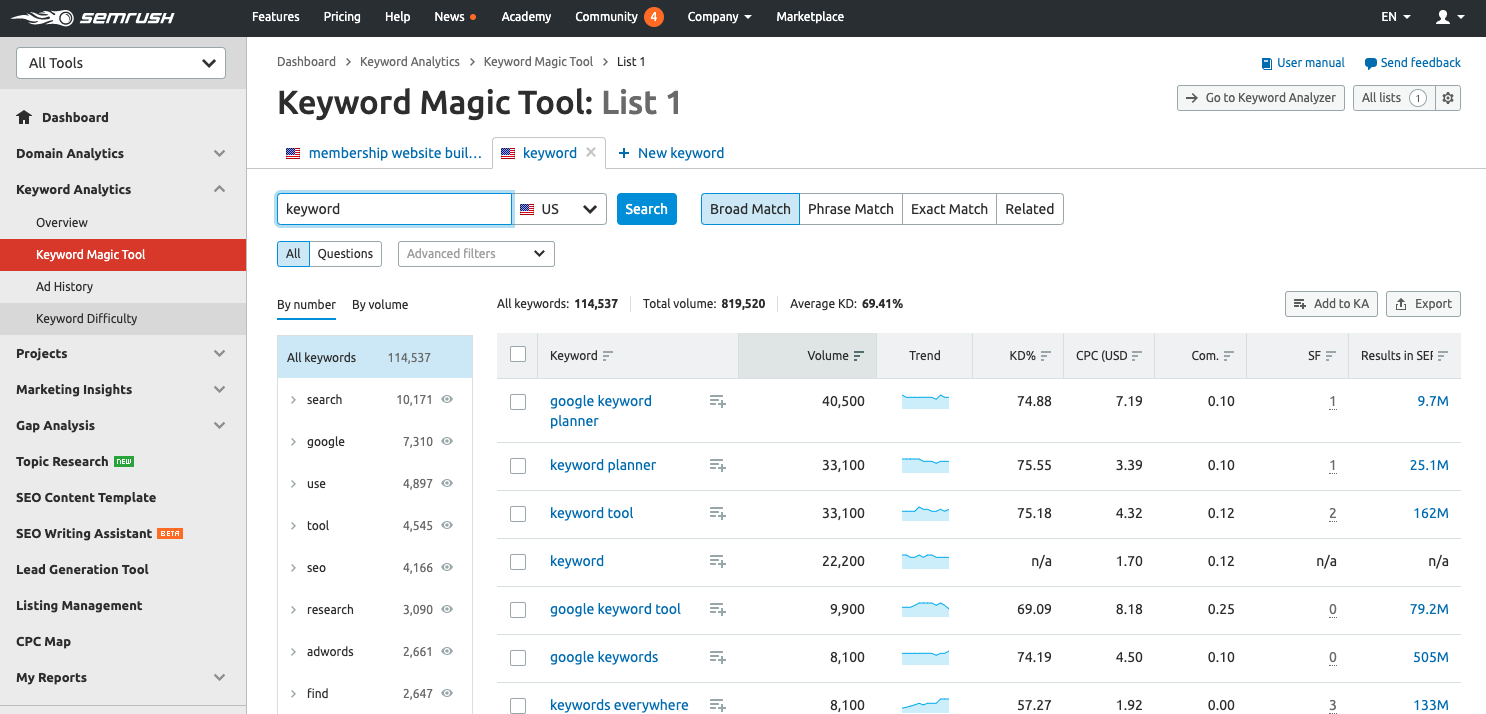
Task: Open the All Tools dropdown
Action: click(x=120, y=62)
